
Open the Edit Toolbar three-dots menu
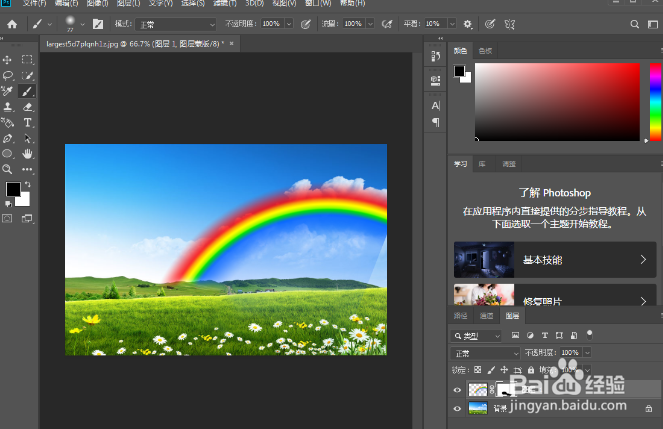tap(27, 169)
